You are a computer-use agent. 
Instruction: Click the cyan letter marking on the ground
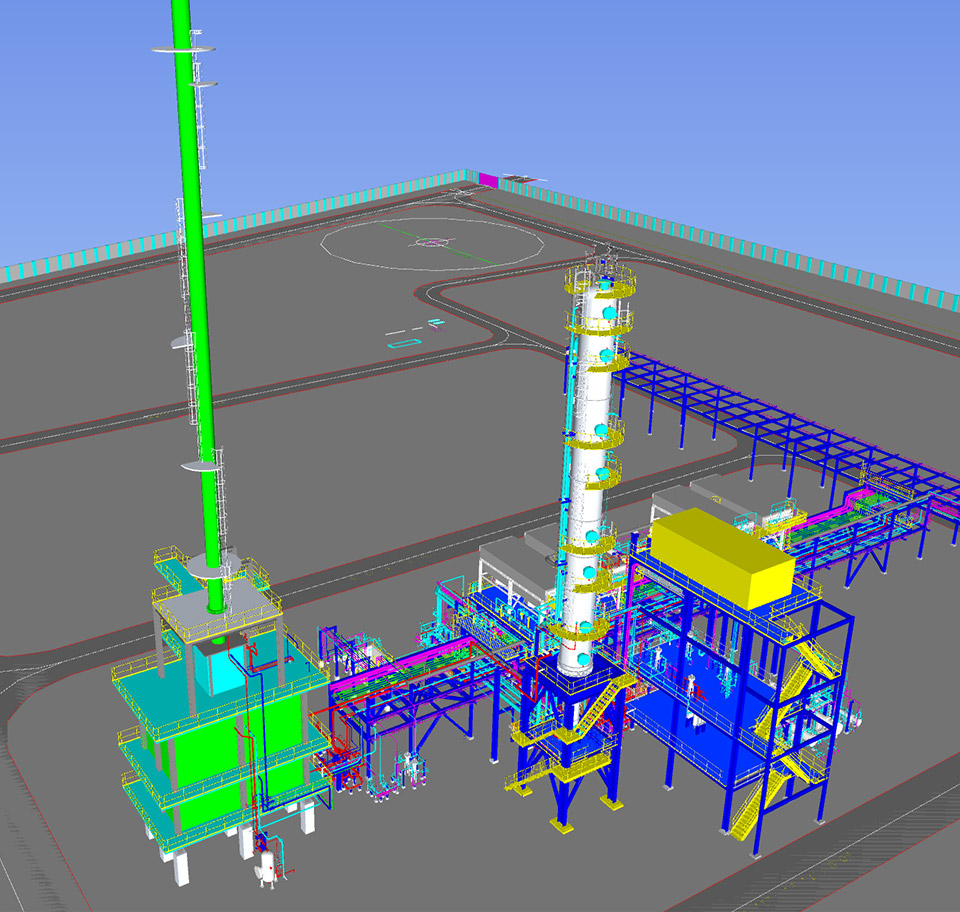pyautogui.click(x=403, y=342)
